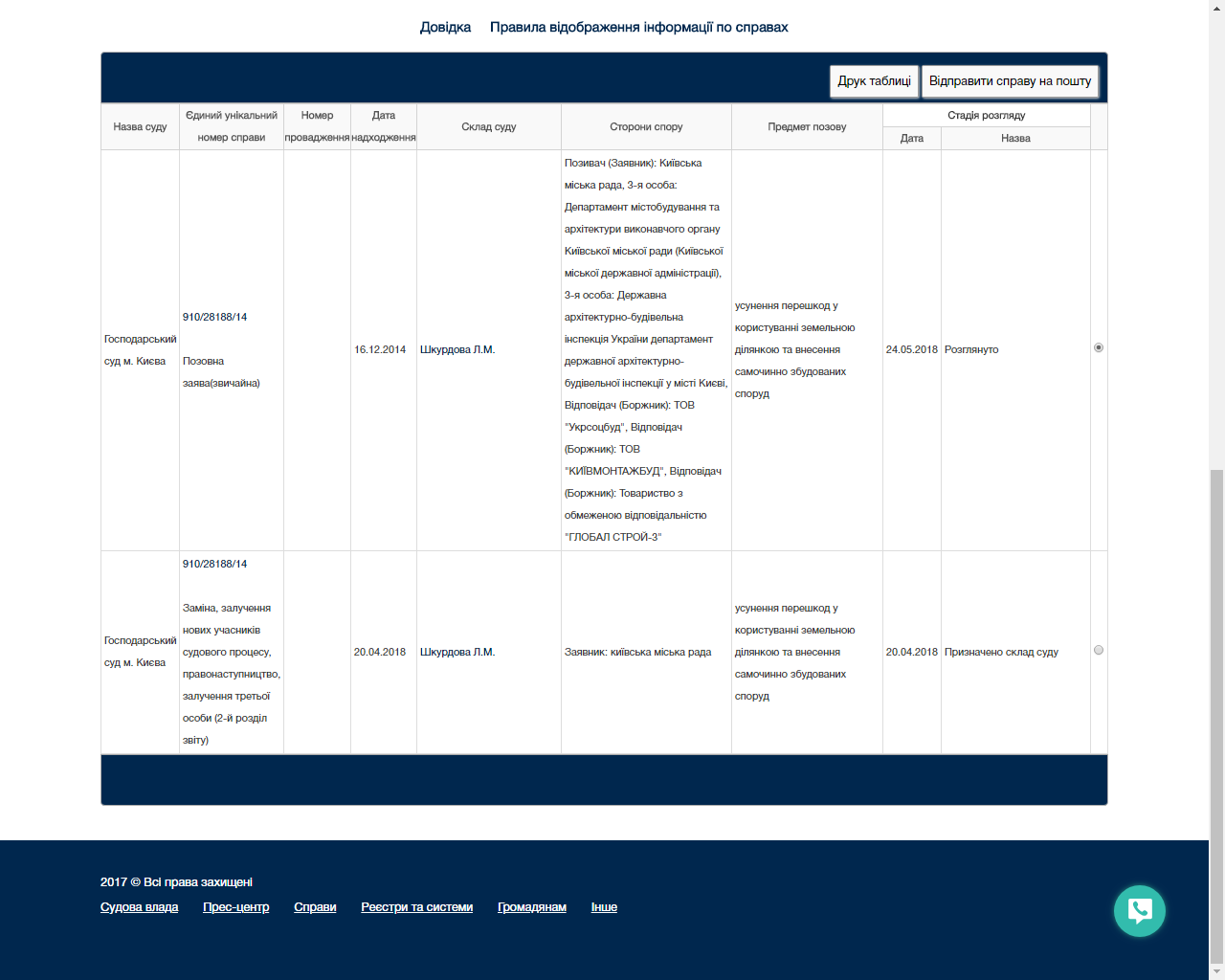
Task: Click the 'Дата надходження' column header
Action: 383,126
